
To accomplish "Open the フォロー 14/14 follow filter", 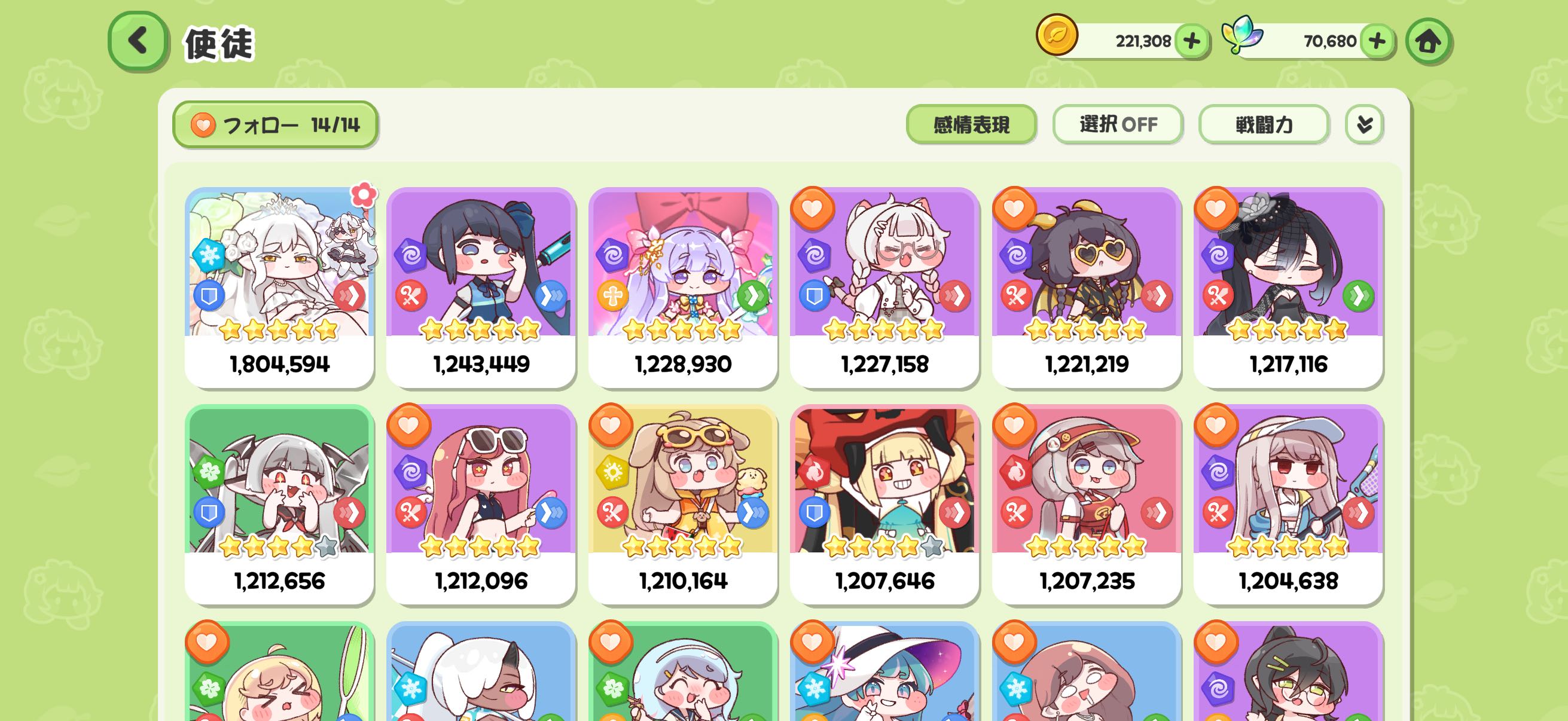I will pos(275,125).
